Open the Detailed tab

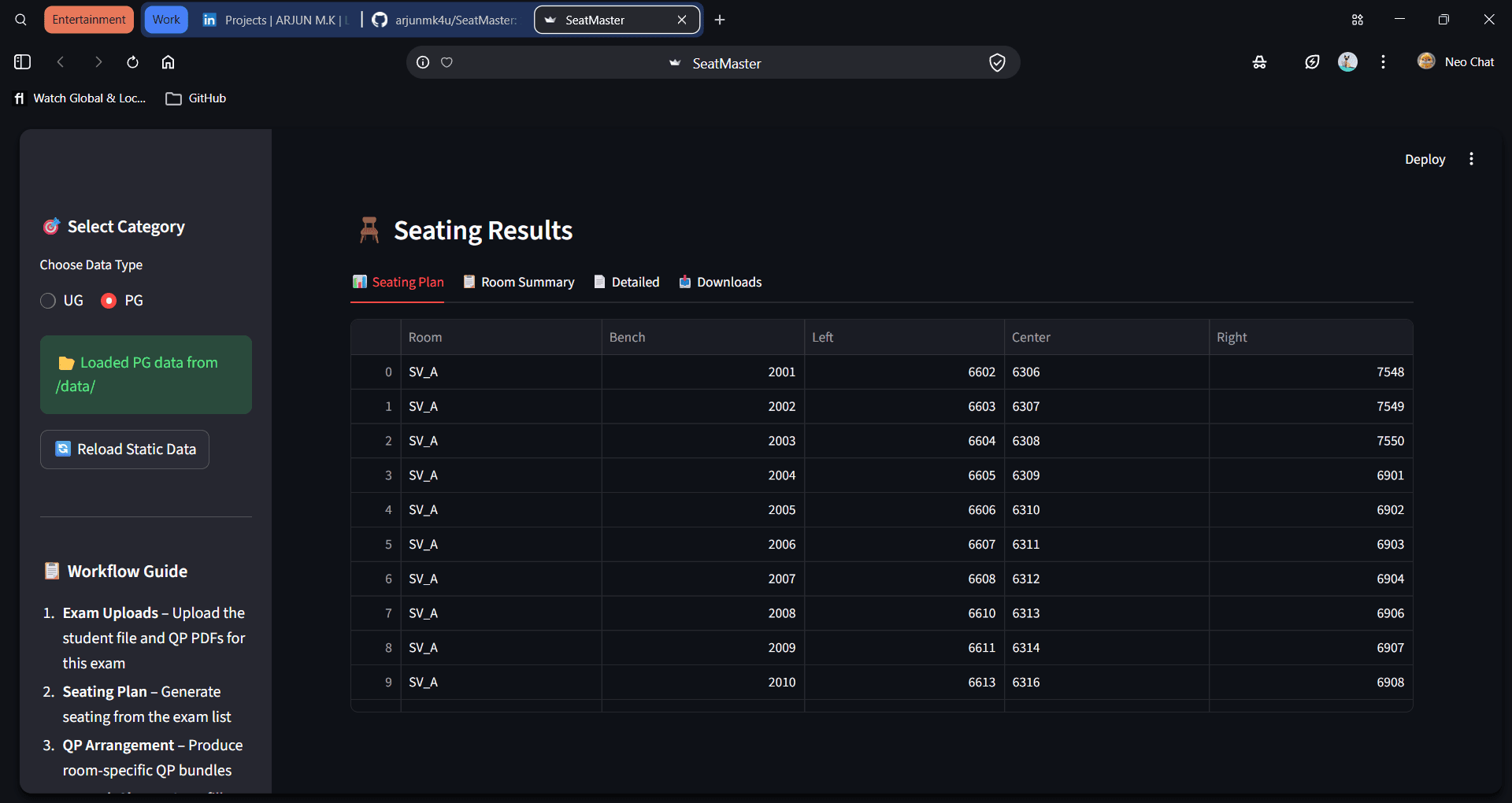(627, 282)
